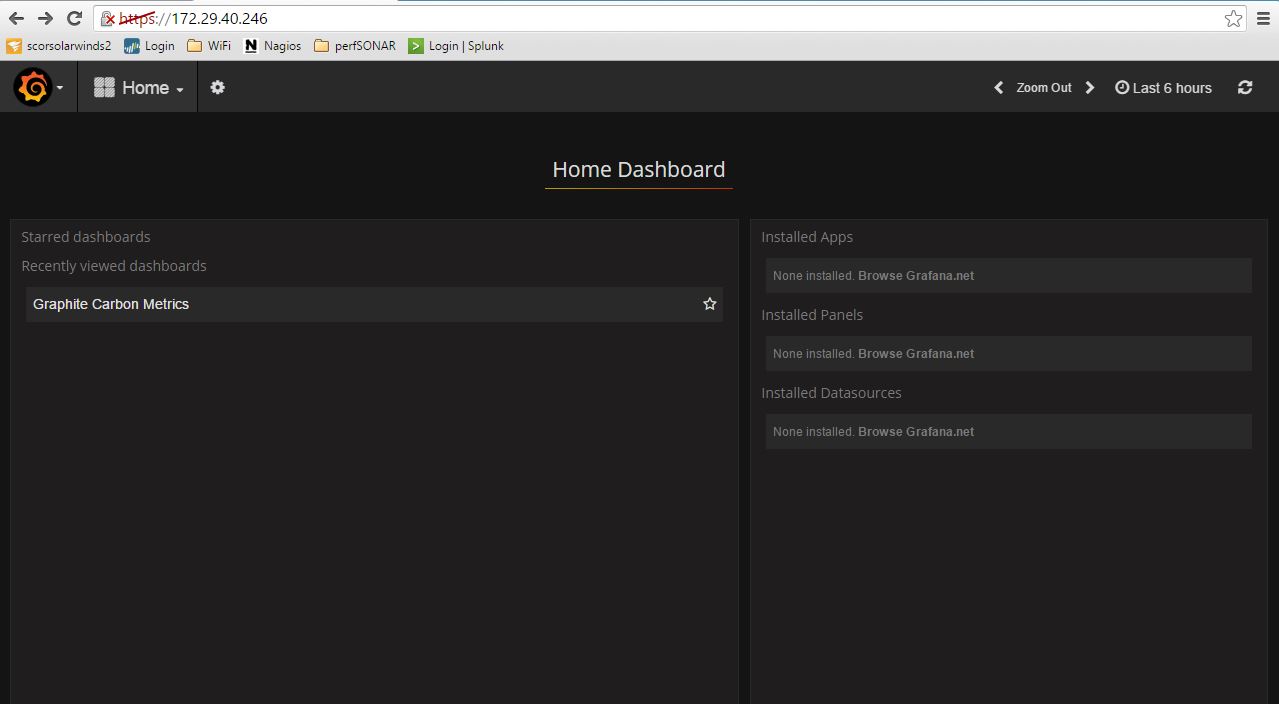
Task: Browse Grafana.net link under Installed Datasources
Action: point(916,432)
